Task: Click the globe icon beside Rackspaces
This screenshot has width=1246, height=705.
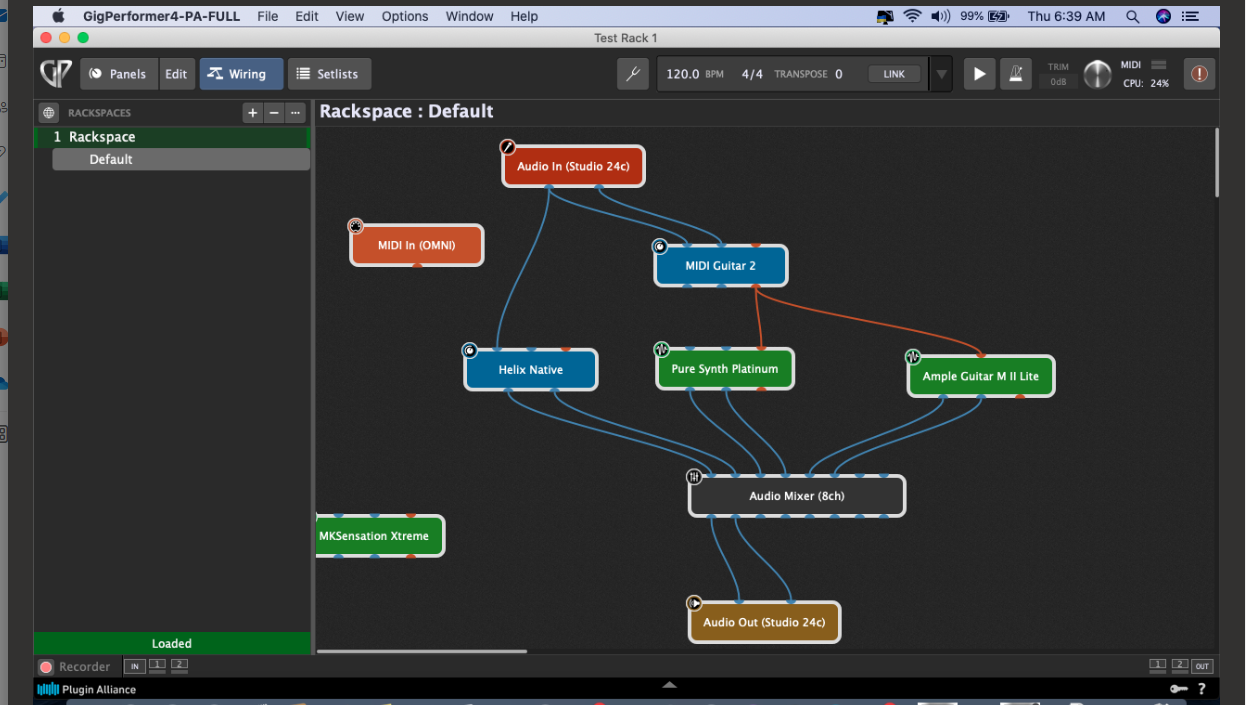Action: tap(48, 113)
